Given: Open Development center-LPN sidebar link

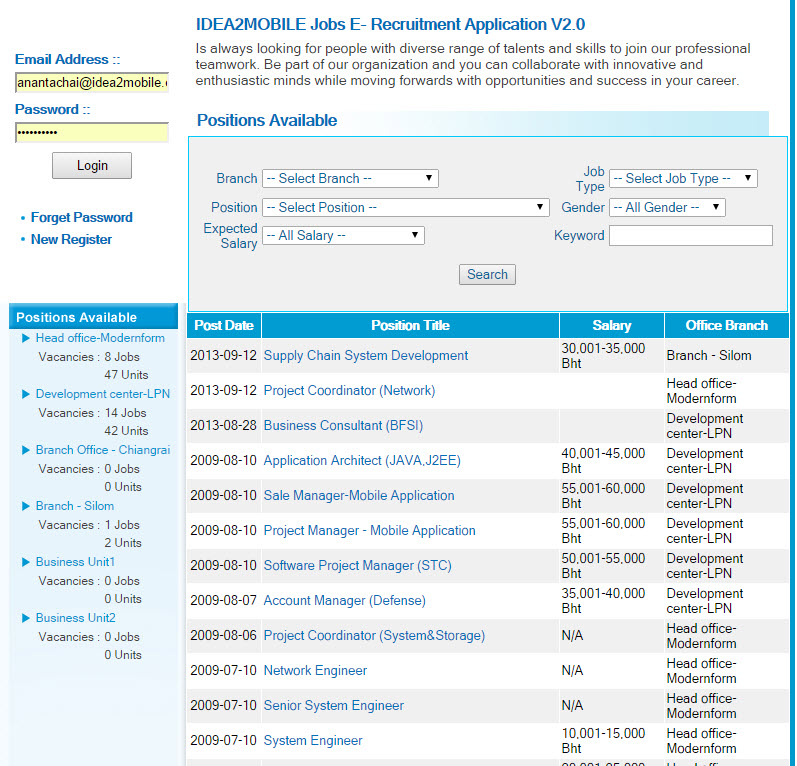Looking at the screenshot, I should 103,394.
